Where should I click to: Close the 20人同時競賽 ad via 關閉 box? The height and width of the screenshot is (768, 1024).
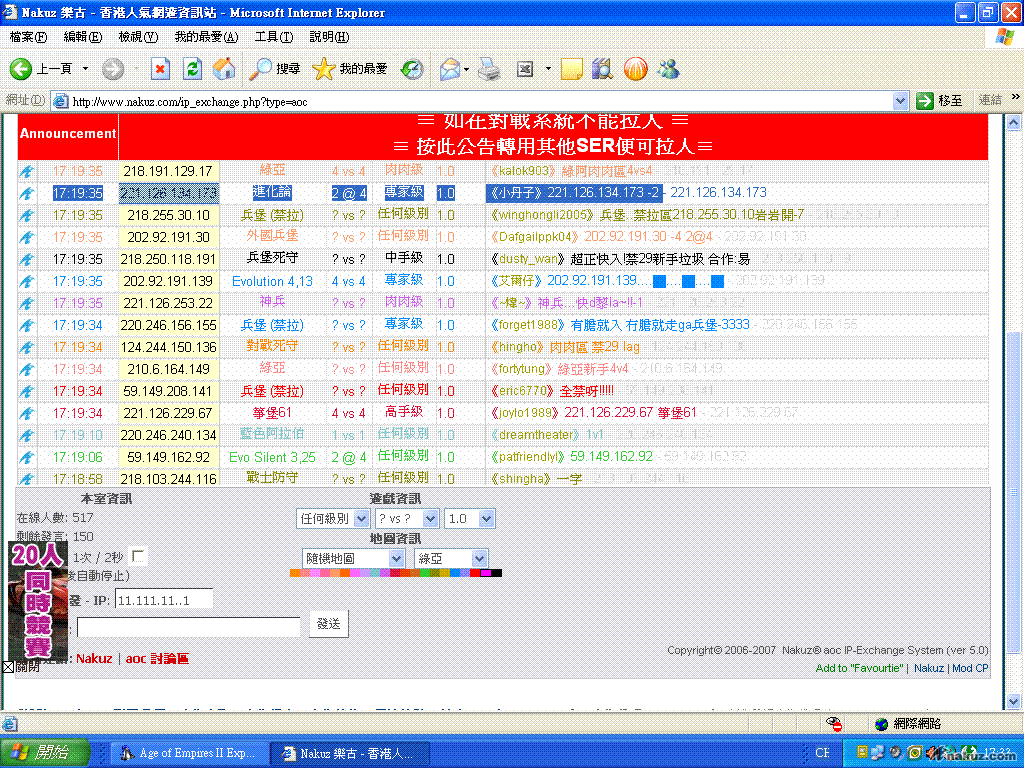point(8,667)
